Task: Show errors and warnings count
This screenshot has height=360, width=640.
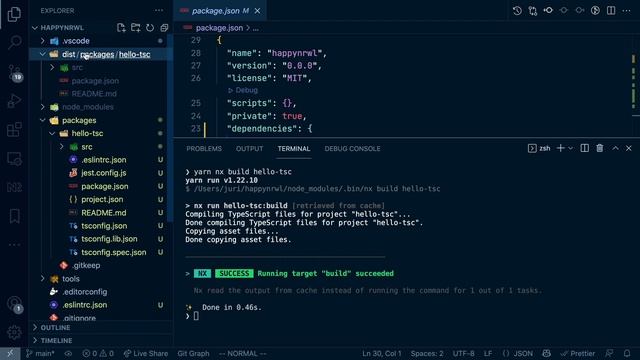Action: click(98, 353)
